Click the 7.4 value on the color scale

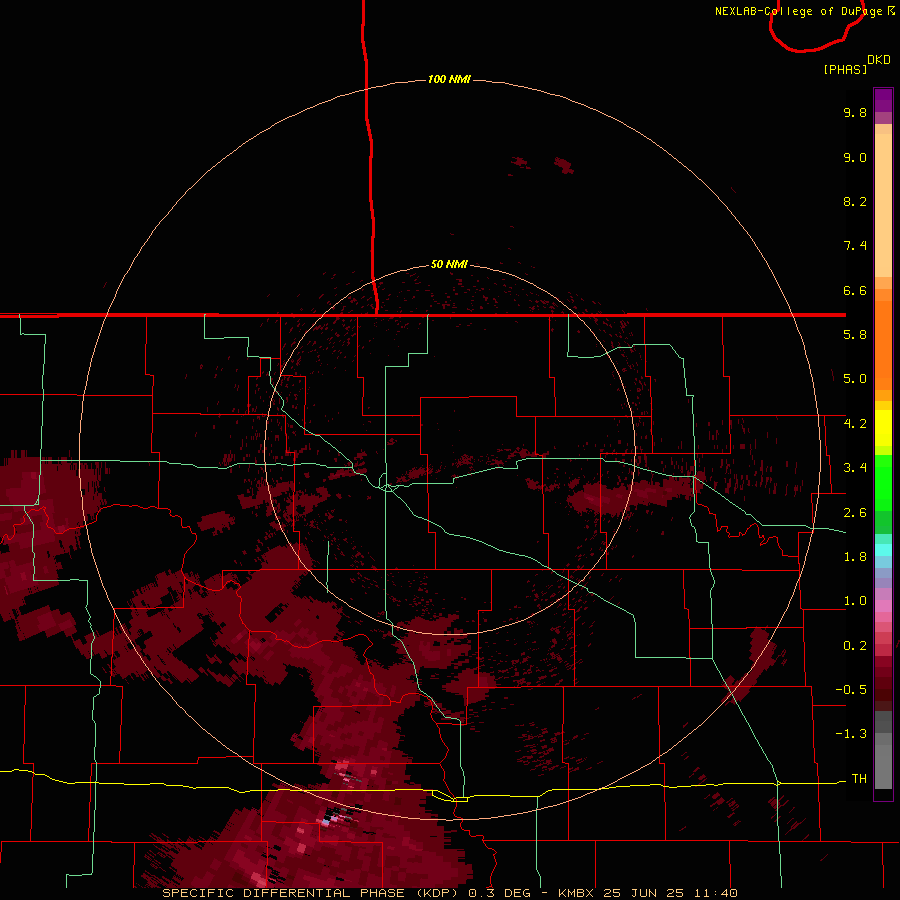[855, 246]
